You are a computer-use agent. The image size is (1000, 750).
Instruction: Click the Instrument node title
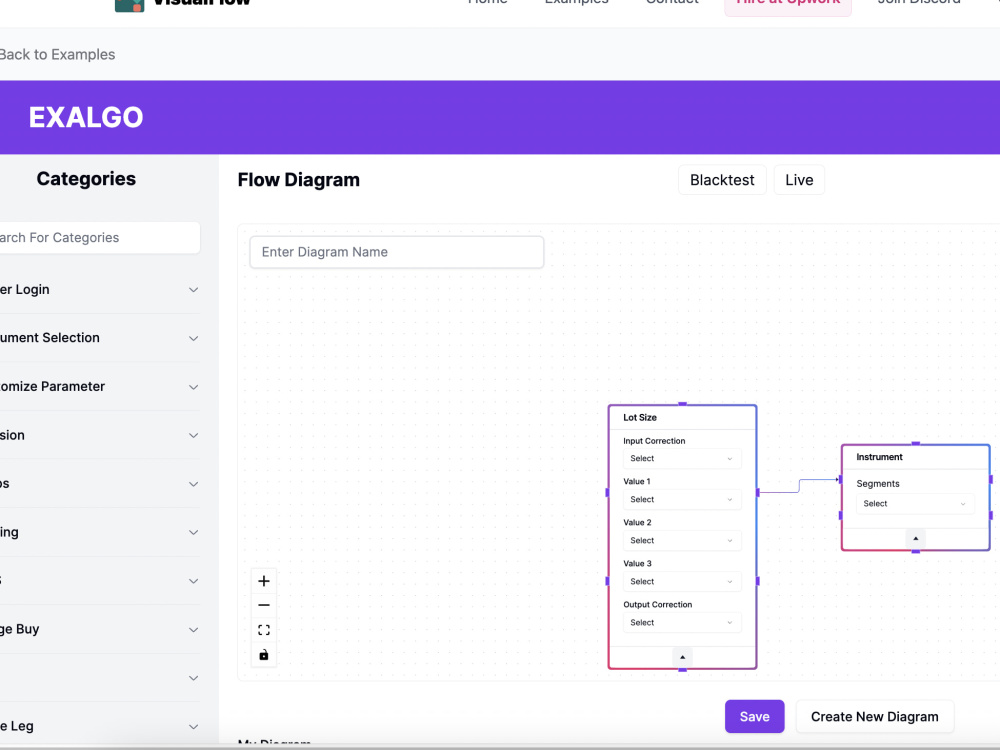tap(879, 457)
